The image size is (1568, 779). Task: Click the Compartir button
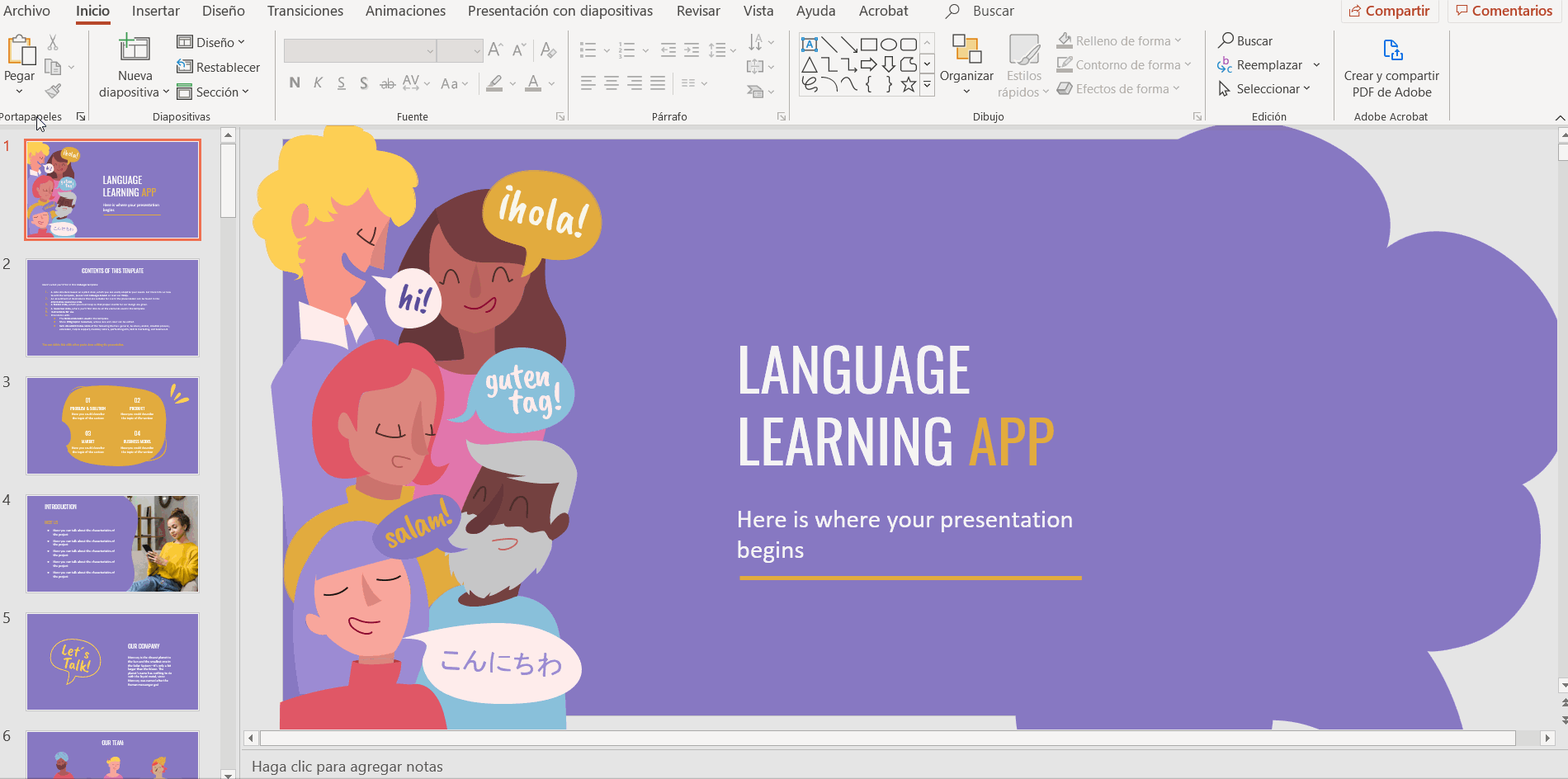point(1390,11)
